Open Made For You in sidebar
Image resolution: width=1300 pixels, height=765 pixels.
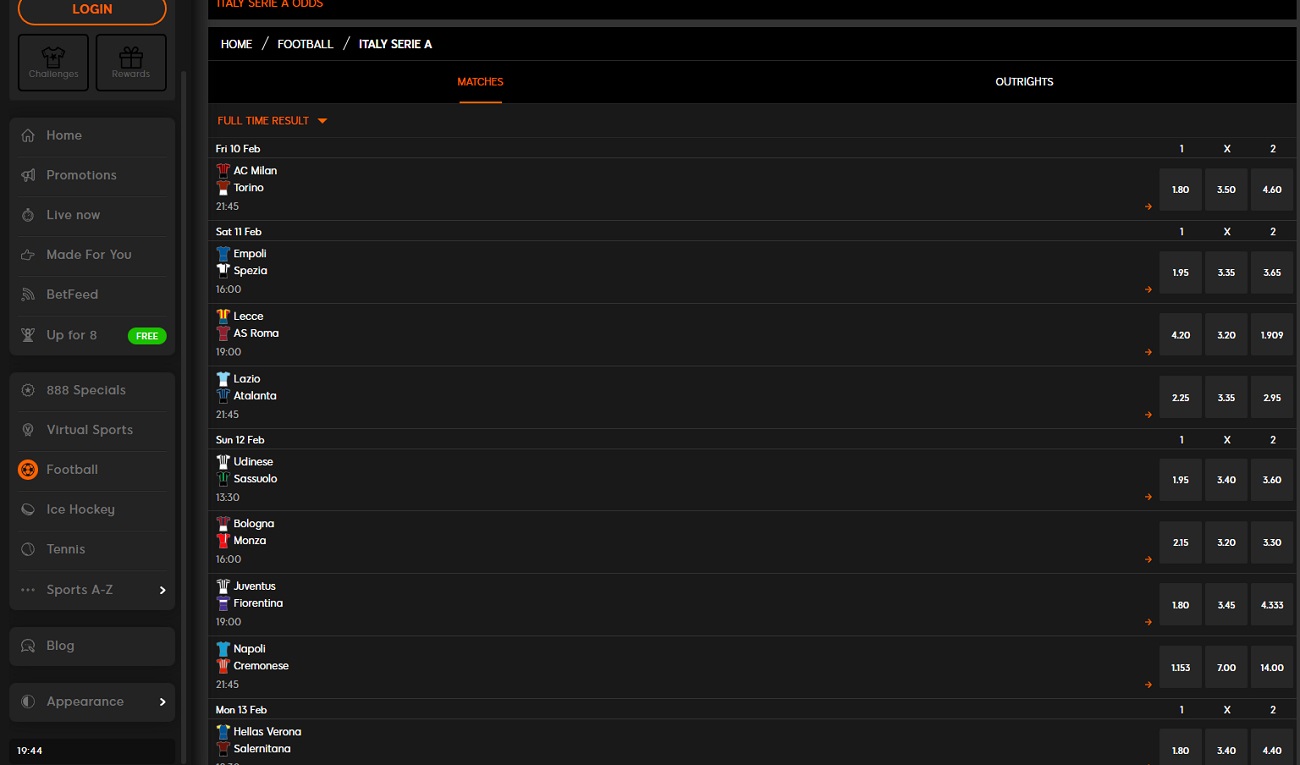tap(92, 255)
